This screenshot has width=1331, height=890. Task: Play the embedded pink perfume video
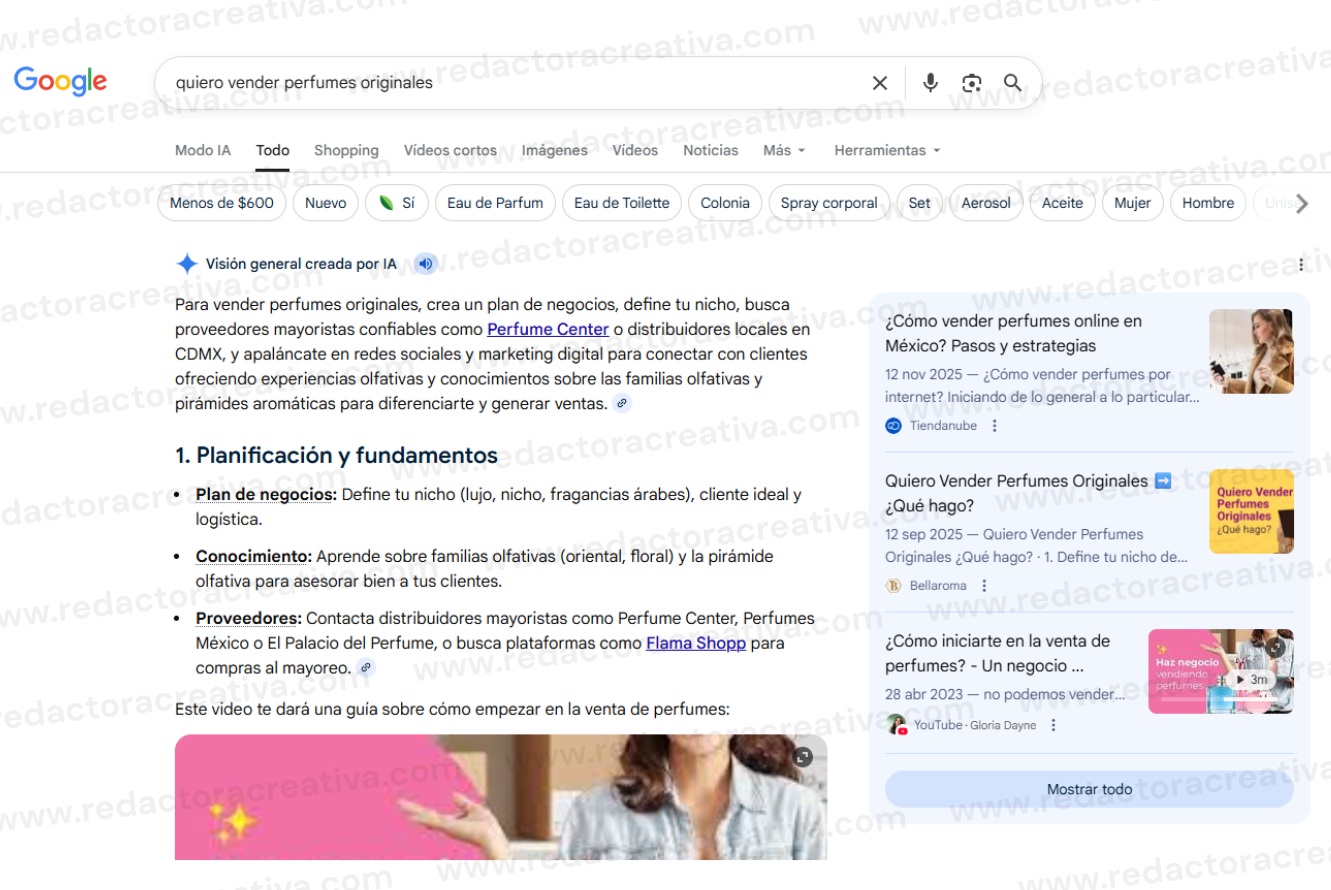[x=501, y=797]
